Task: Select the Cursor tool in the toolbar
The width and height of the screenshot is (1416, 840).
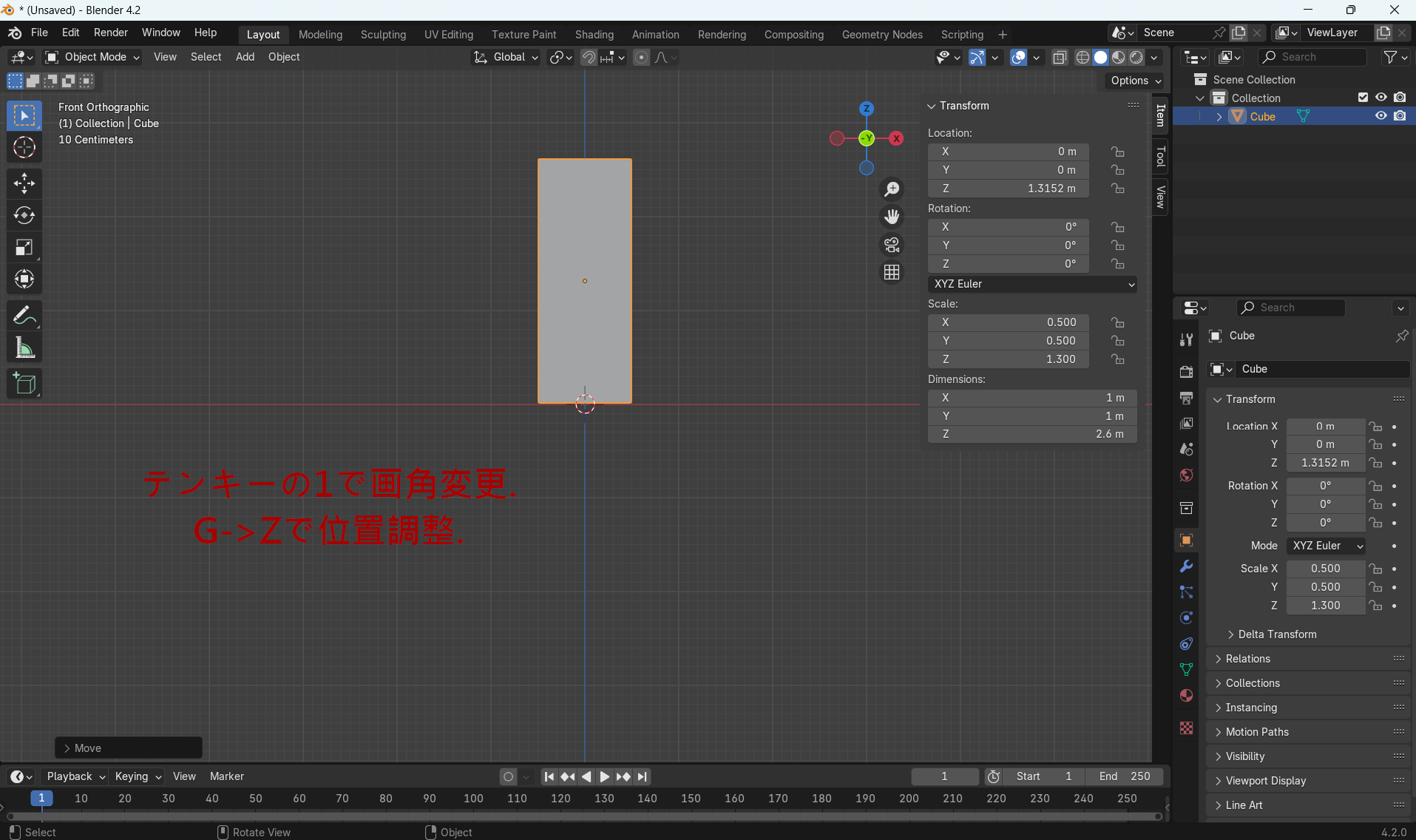Action: click(x=24, y=147)
